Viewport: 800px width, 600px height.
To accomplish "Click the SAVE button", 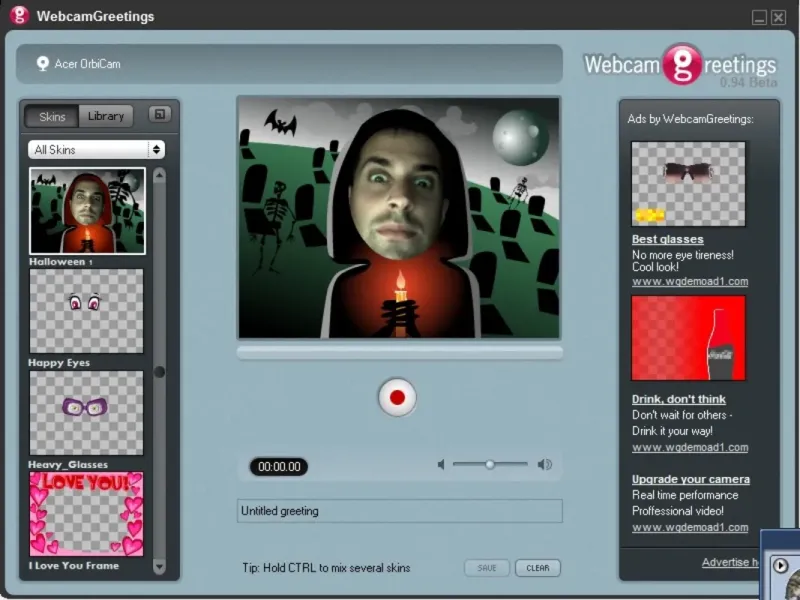I will 487,568.
